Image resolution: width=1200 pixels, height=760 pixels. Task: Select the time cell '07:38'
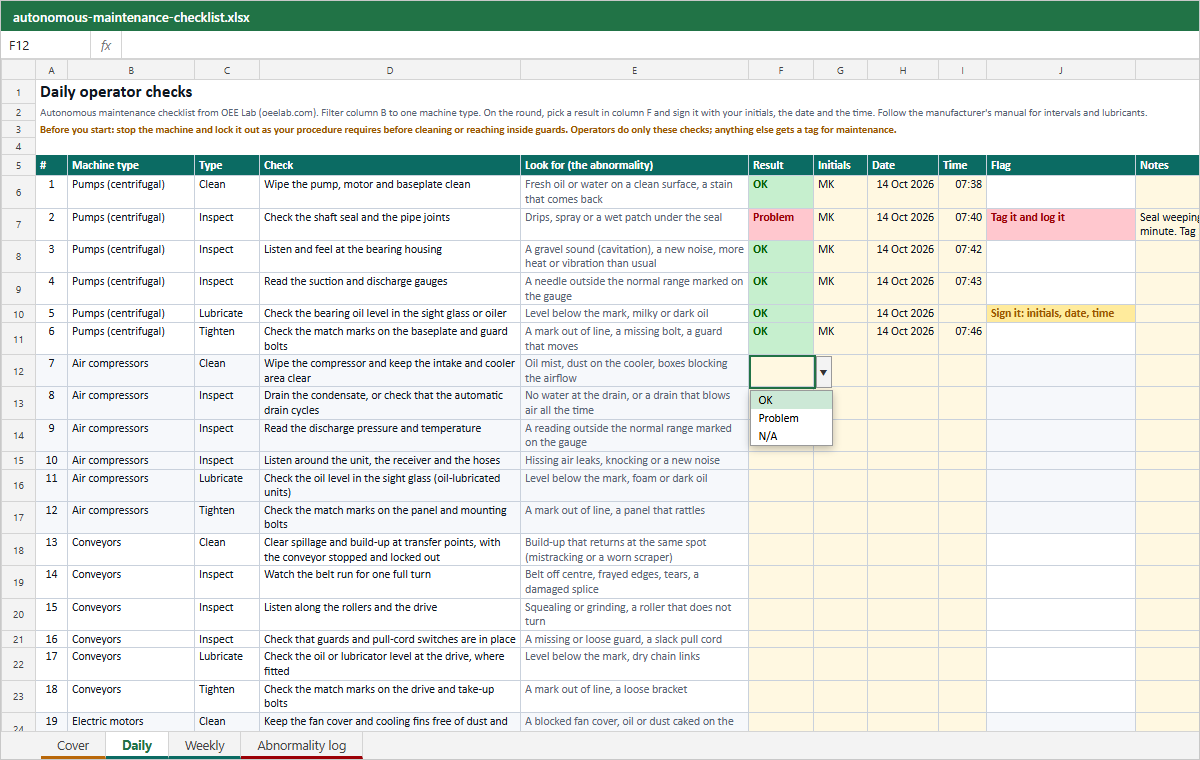coord(962,192)
